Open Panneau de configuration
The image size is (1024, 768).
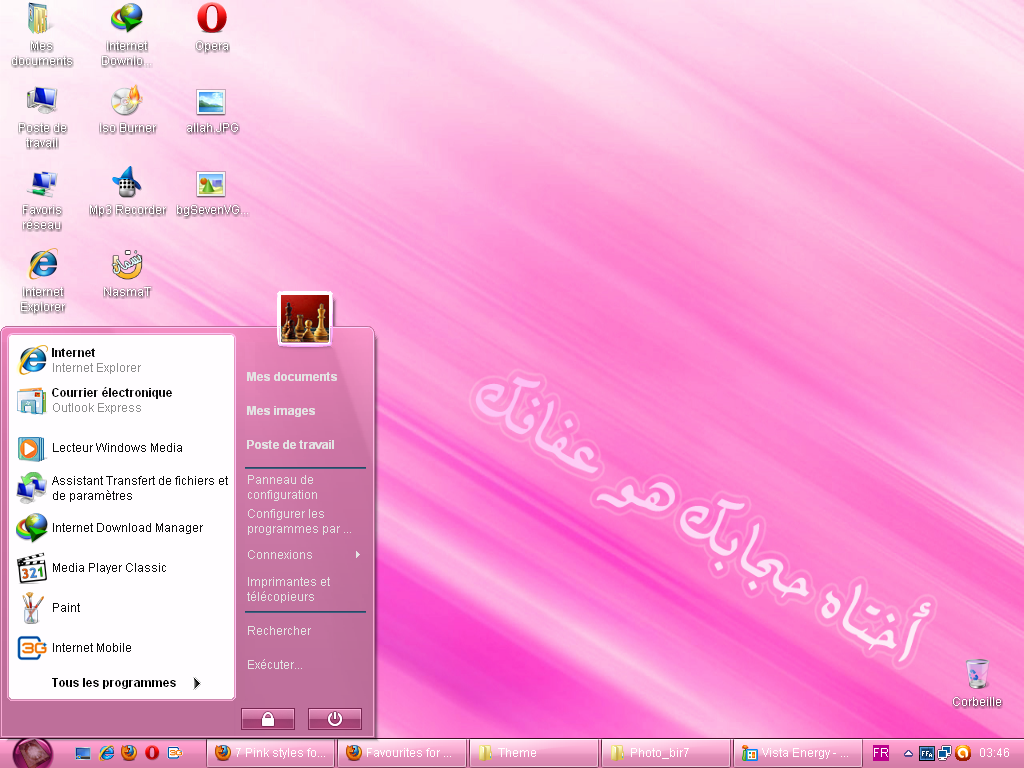click(x=282, y=487)
